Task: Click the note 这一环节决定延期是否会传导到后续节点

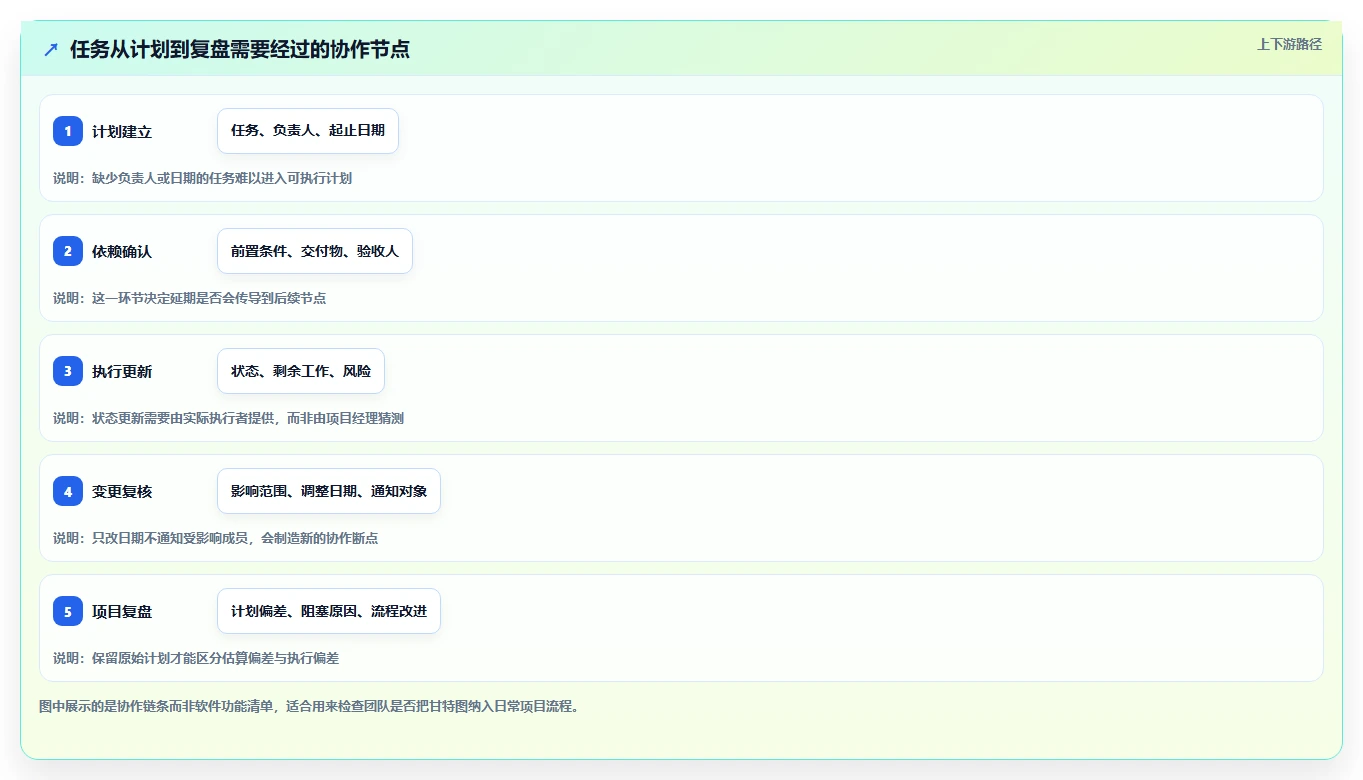Action: point(189,298)
